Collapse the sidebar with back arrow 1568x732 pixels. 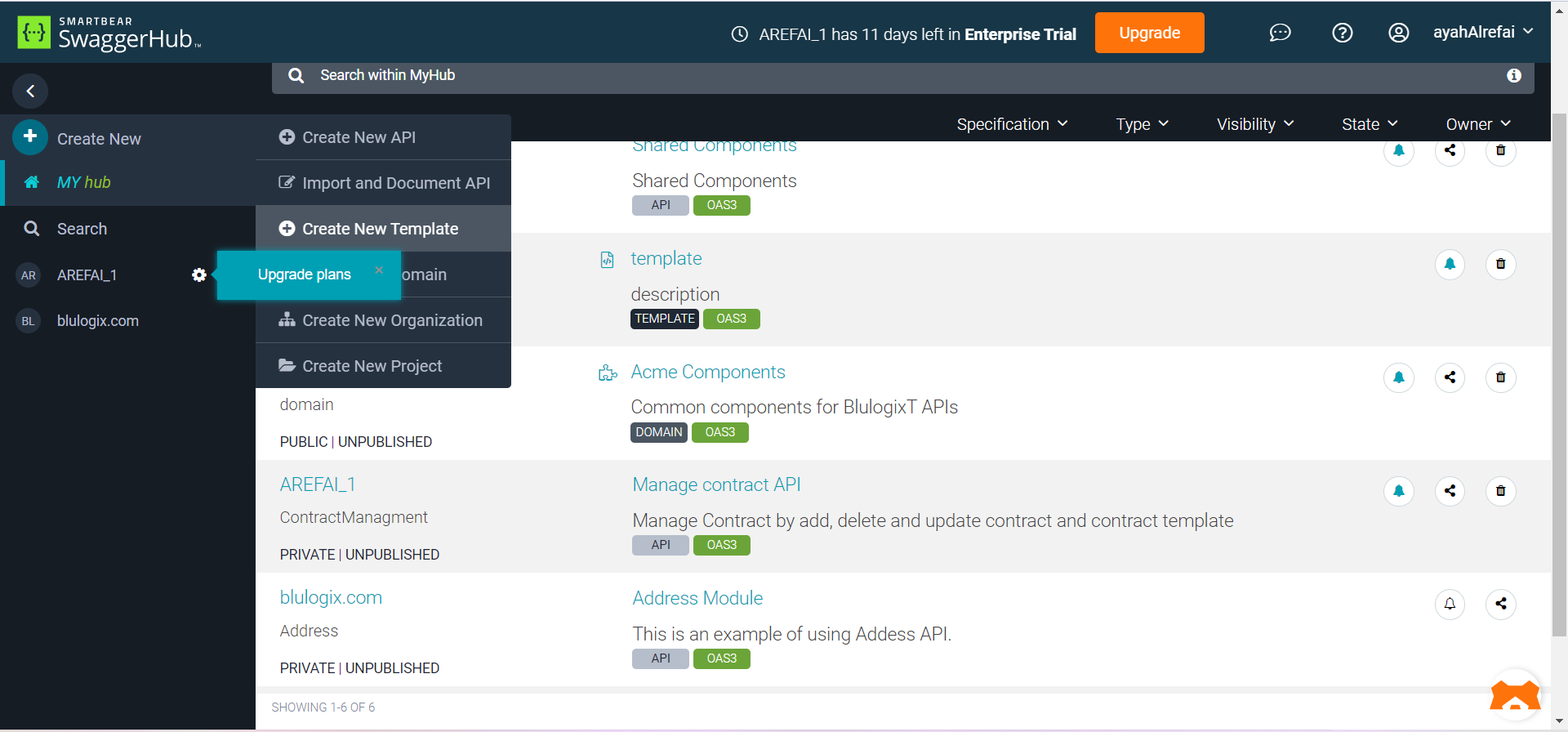30,91
